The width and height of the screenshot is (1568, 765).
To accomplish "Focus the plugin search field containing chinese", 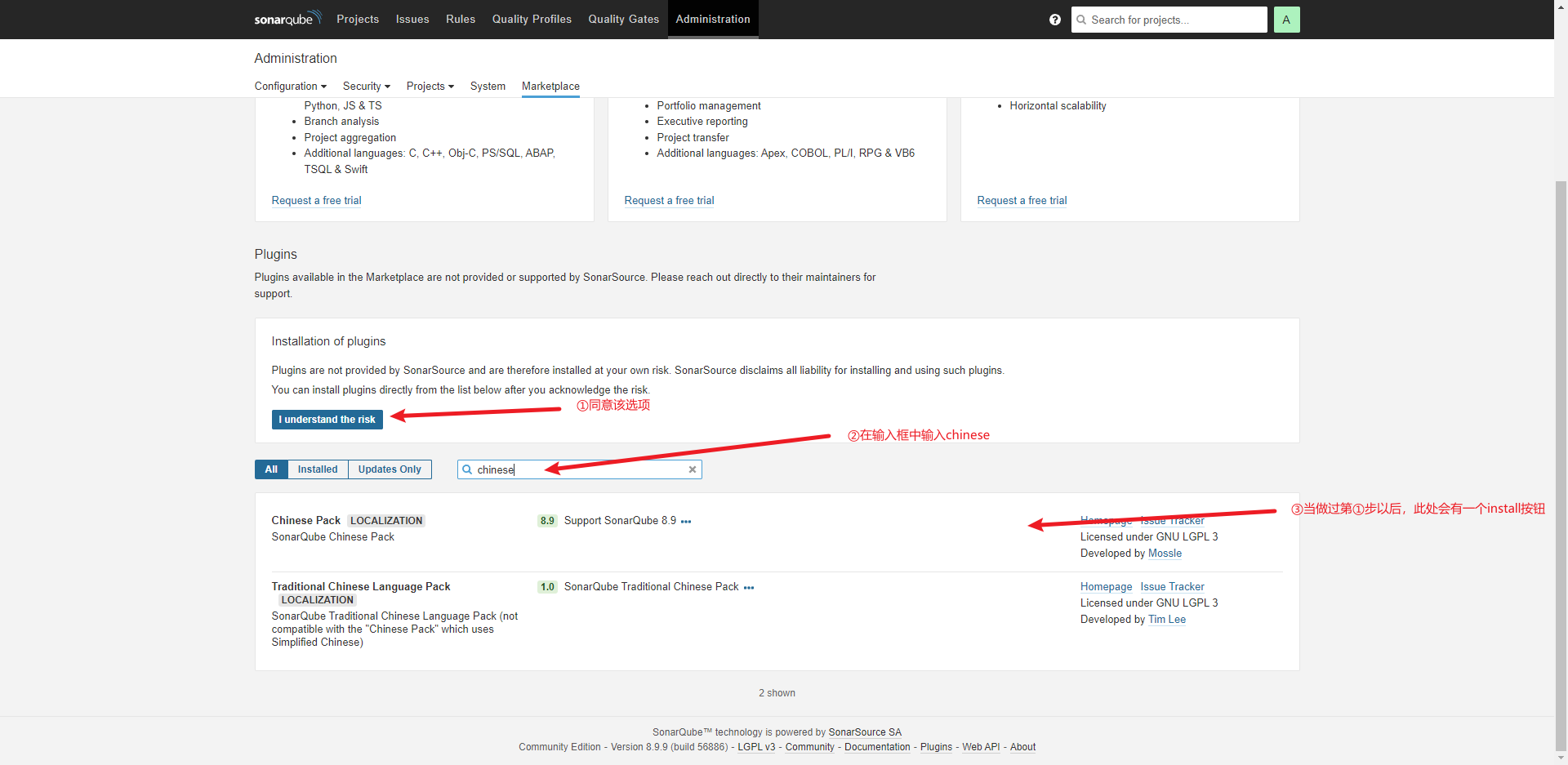I will (579, 469).
